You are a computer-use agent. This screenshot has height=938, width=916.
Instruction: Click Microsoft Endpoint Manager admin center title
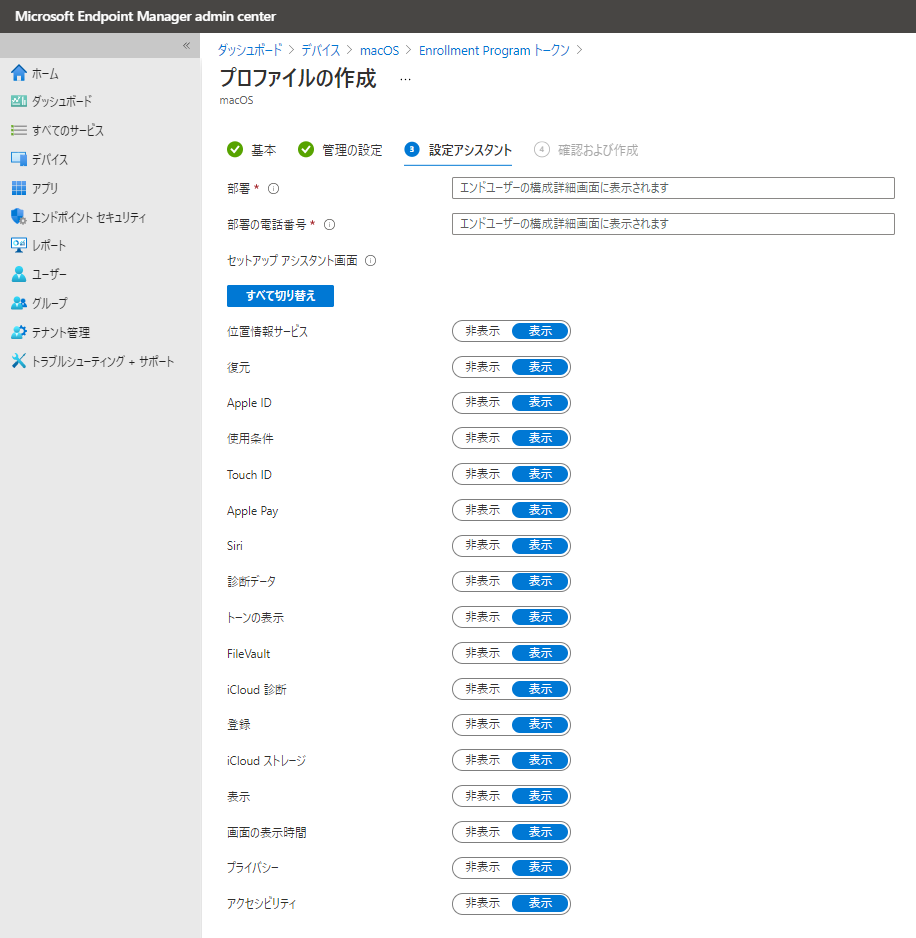145,16
